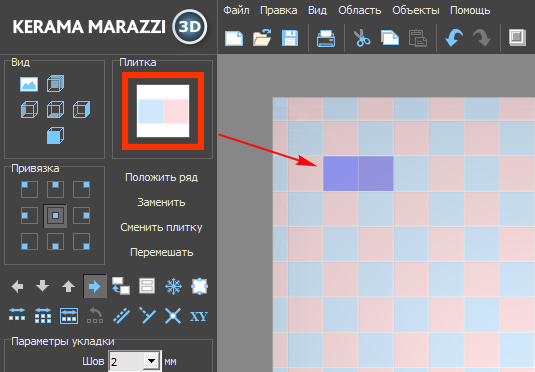
Task: Set anchor to top-left corner
Action: [x=29, y=190]
